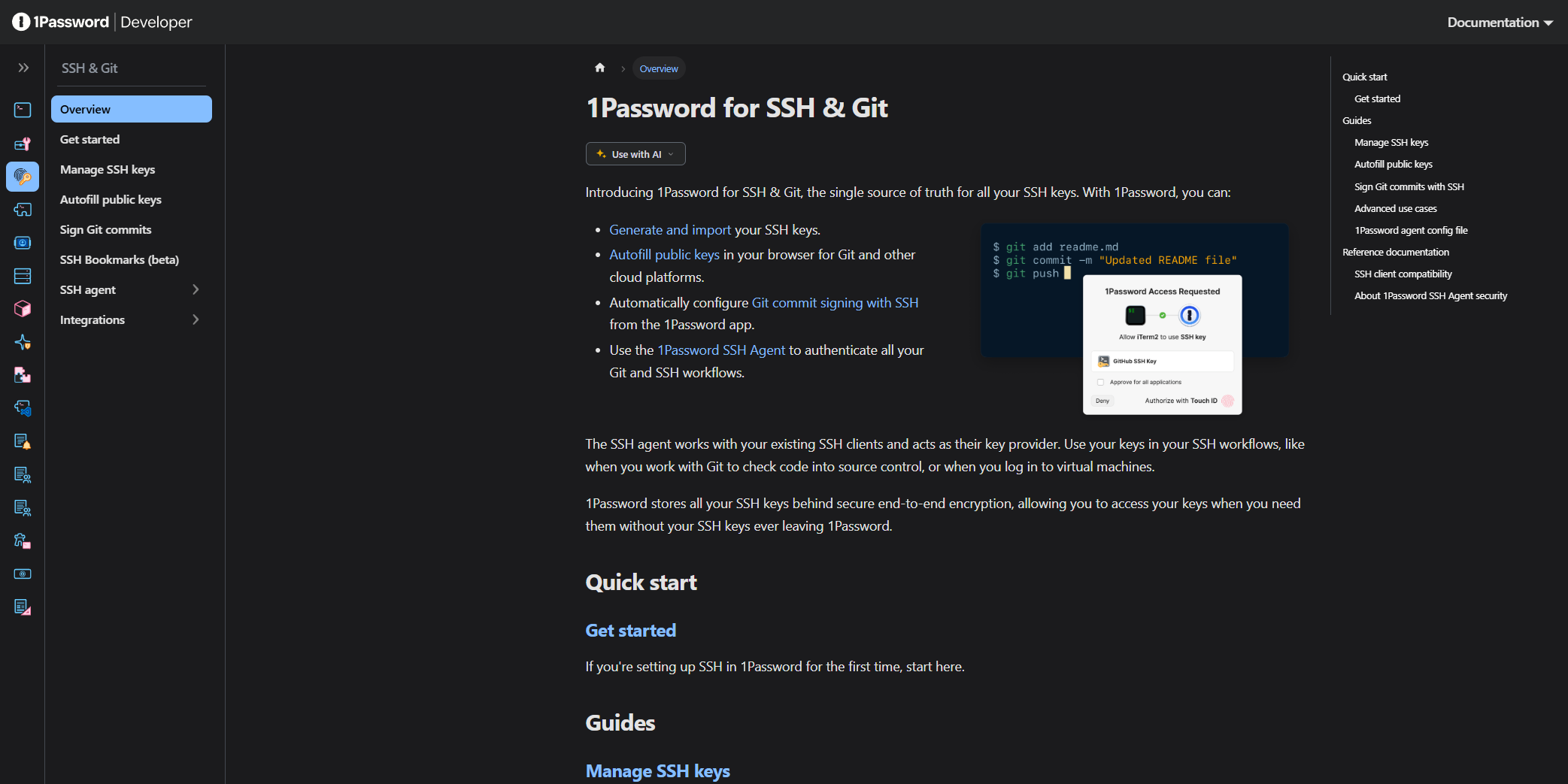Open the document with pink triangle icon
This screenshot has width=1568, height=784.
pos(23,607)
